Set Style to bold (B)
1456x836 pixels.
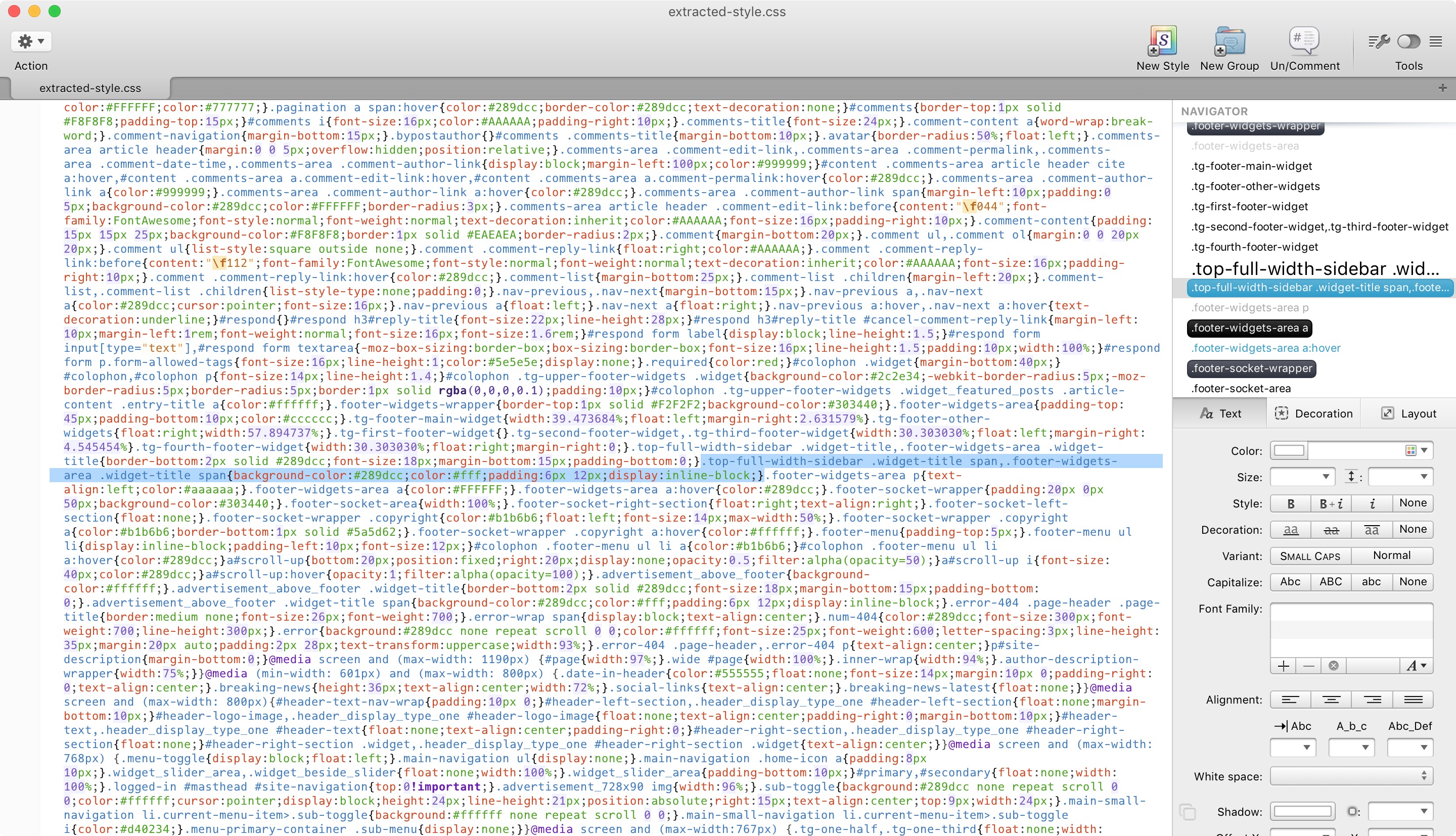pyautogui.click(x=1291, y=503)
